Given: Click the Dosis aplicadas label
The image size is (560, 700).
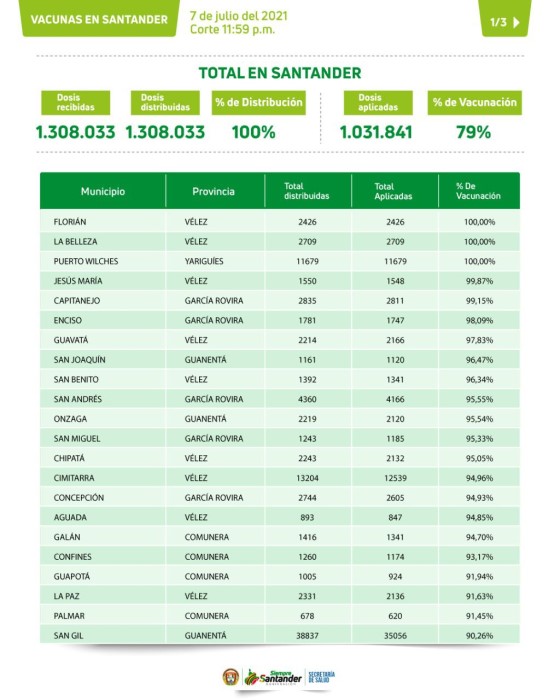Looking at the screenshot, I should [x=378, y=103].
